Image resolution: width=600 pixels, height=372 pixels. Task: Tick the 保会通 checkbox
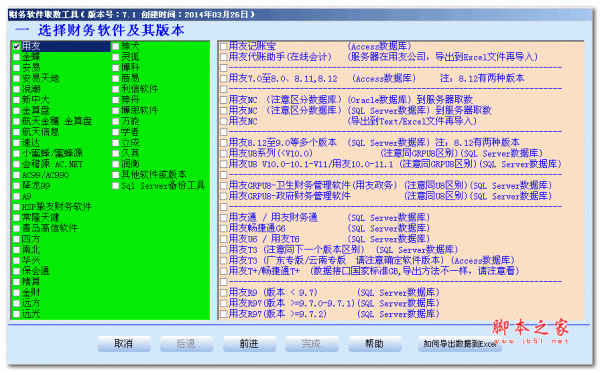coord(16,271)
